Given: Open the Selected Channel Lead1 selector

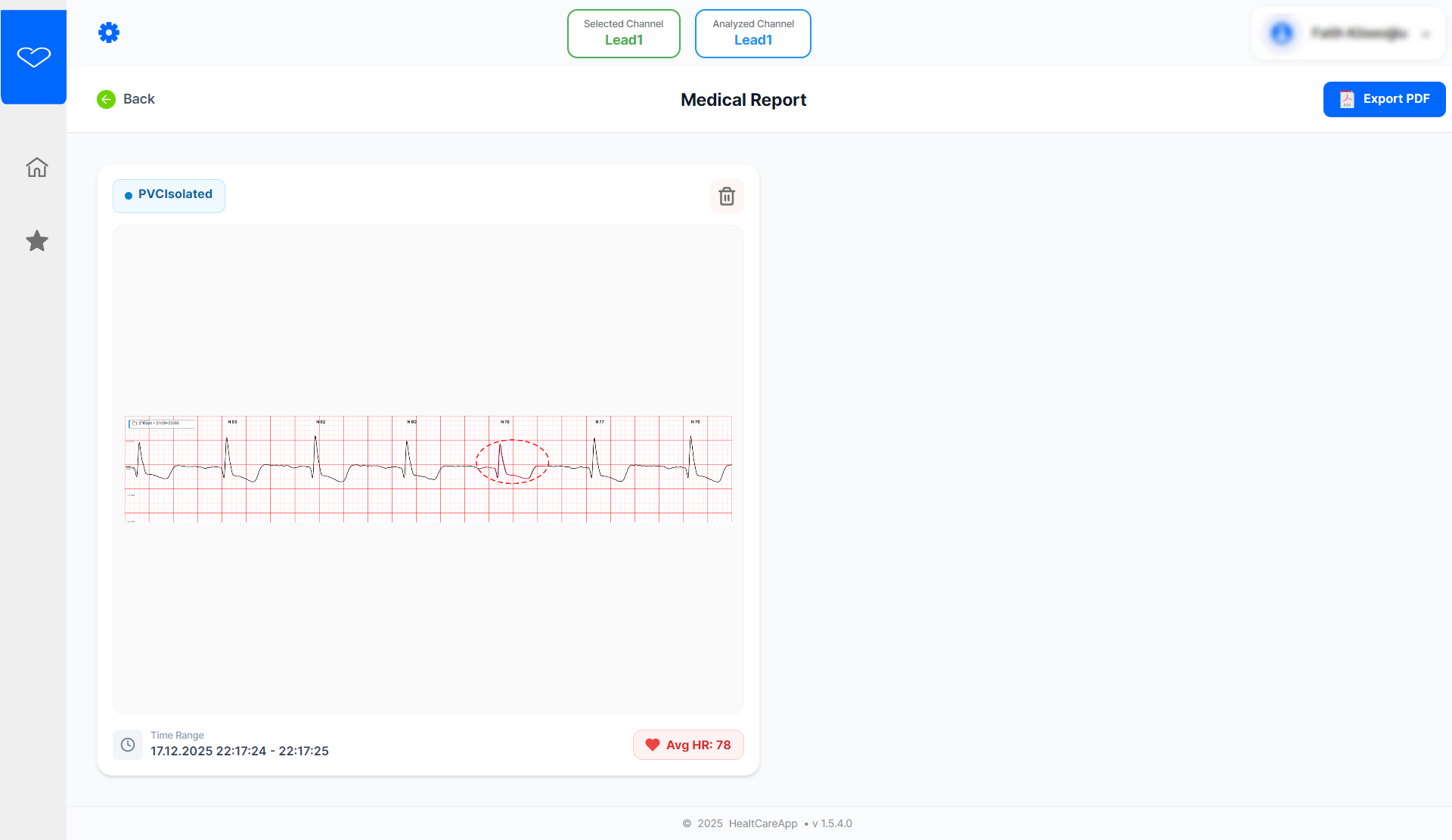Looking at the screenshot, I should pos(624,33).
